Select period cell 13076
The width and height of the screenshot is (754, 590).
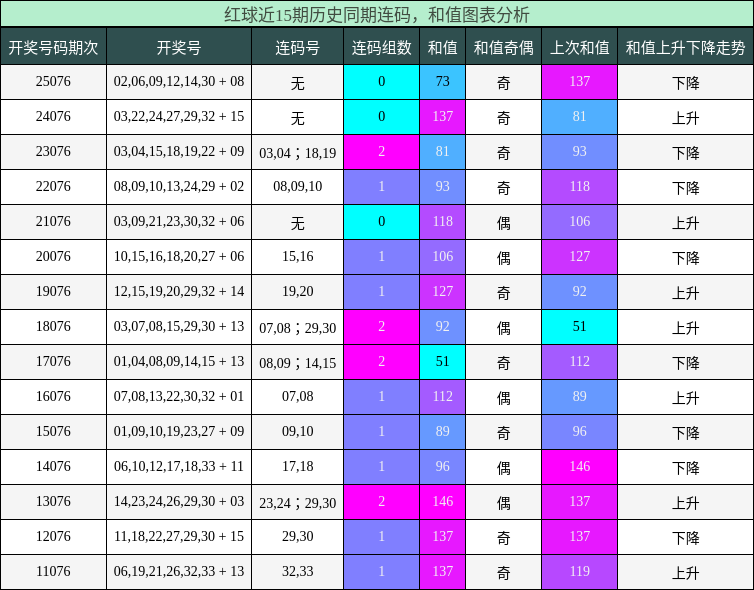tap(53, 502)
